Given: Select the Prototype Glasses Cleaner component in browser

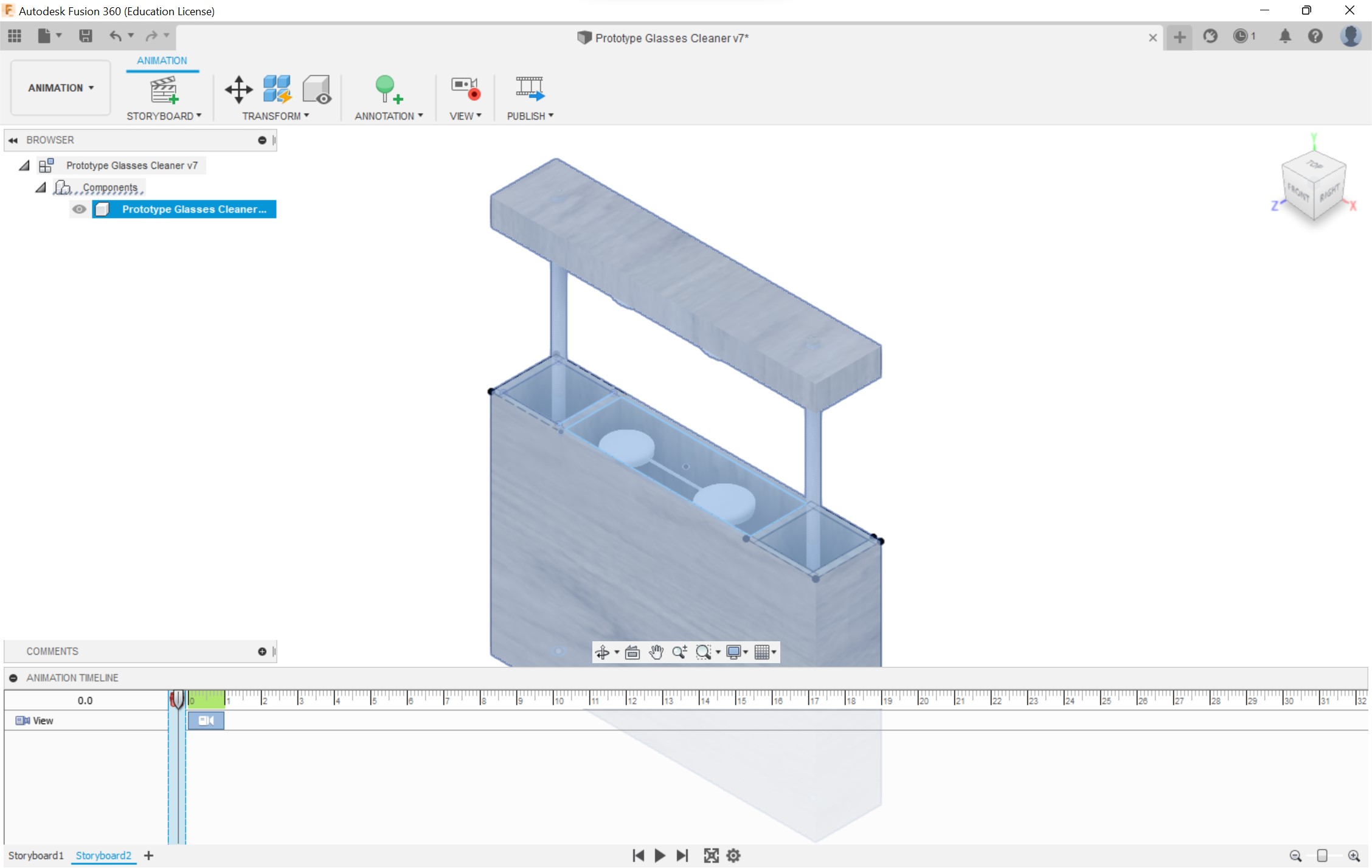Looking at the screenshot, I should [x=184, y=209].
